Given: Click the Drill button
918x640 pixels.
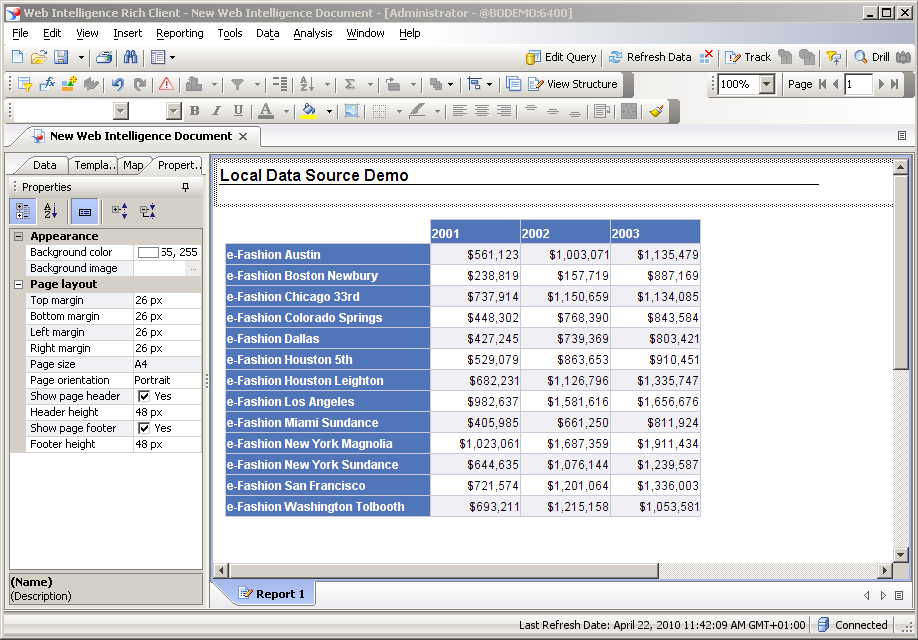Looking at the screenshot, I should (872, 57).
